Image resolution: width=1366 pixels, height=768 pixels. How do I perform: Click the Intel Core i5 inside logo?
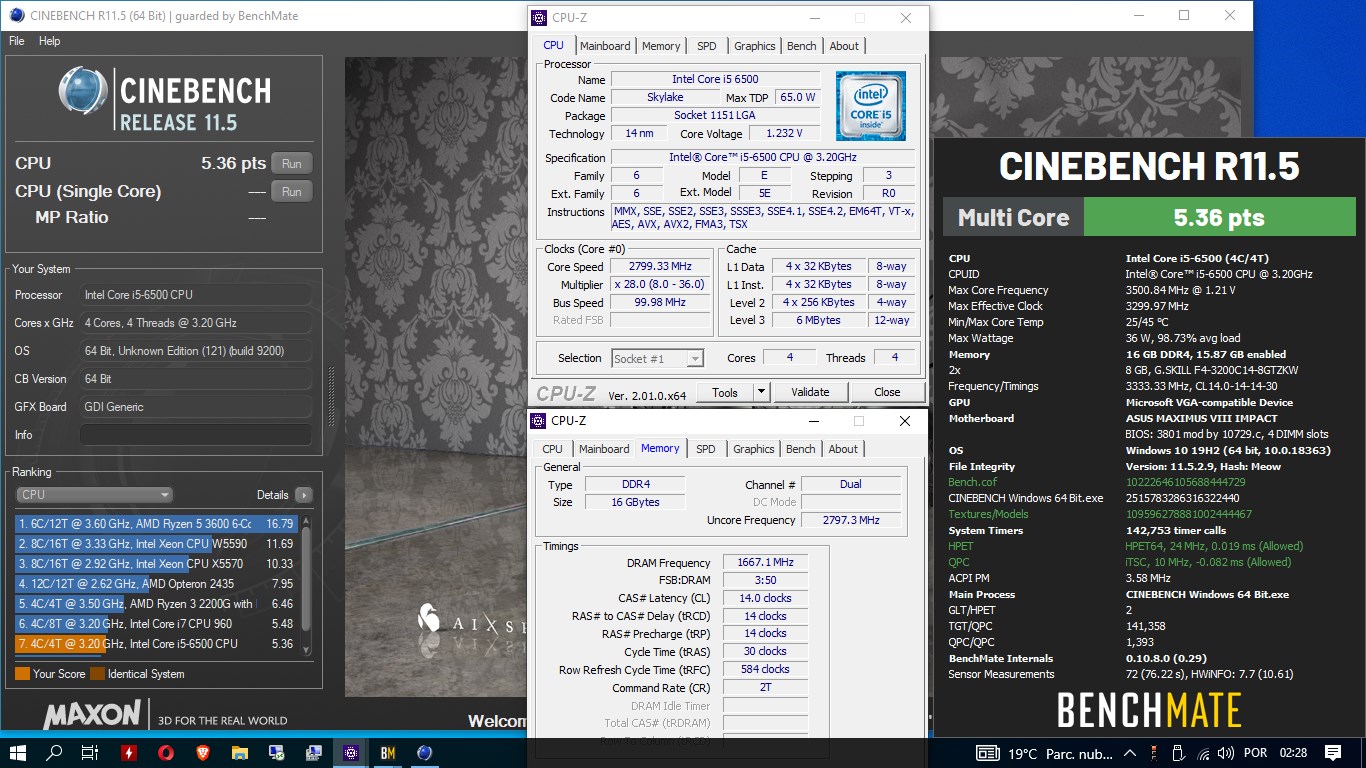(871, 105)
